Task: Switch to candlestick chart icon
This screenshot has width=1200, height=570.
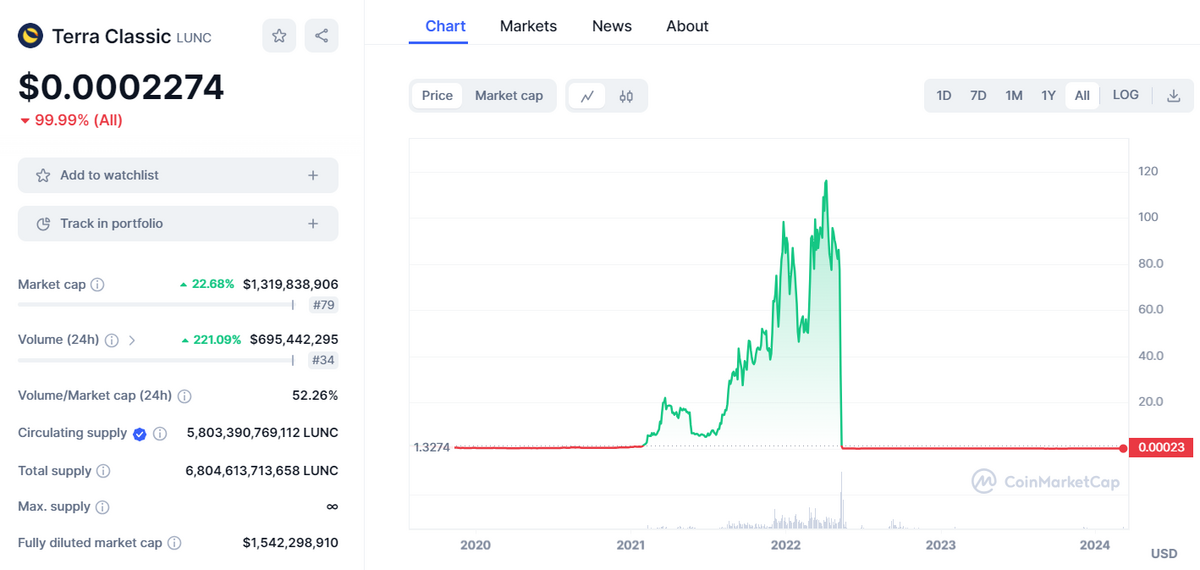Action: tap(626, 96)
